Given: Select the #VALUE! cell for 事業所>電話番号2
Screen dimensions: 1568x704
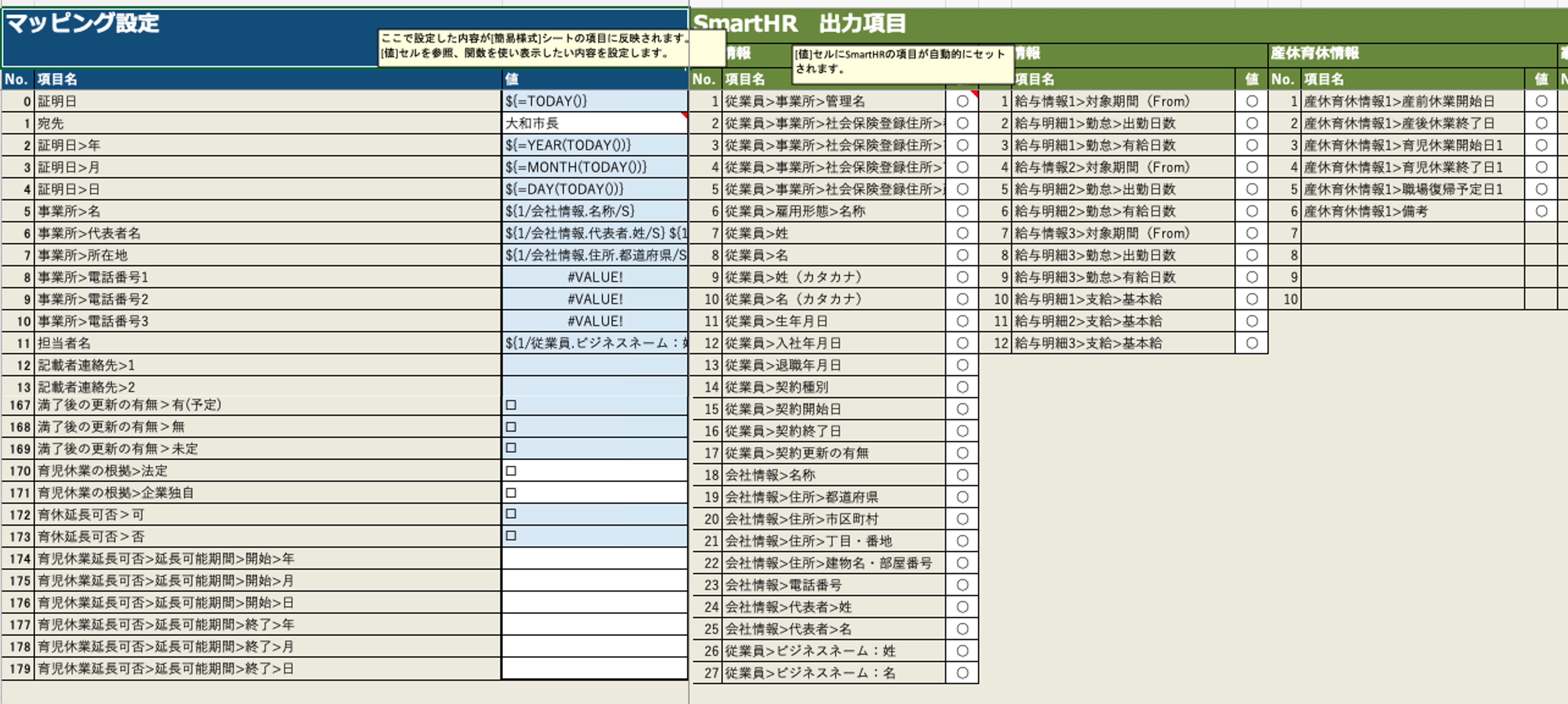Looking at the screenshot, I should 594,299.
